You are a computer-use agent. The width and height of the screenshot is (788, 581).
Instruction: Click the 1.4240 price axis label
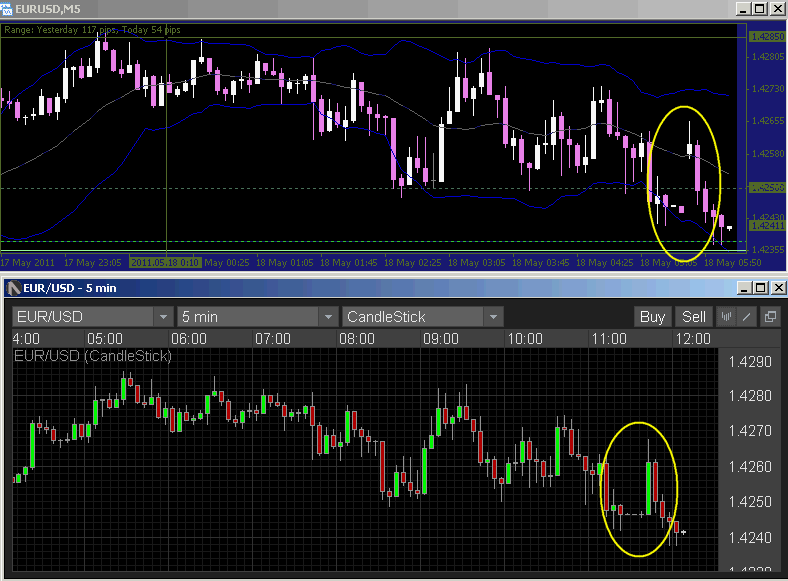click(x=750, y=538)
